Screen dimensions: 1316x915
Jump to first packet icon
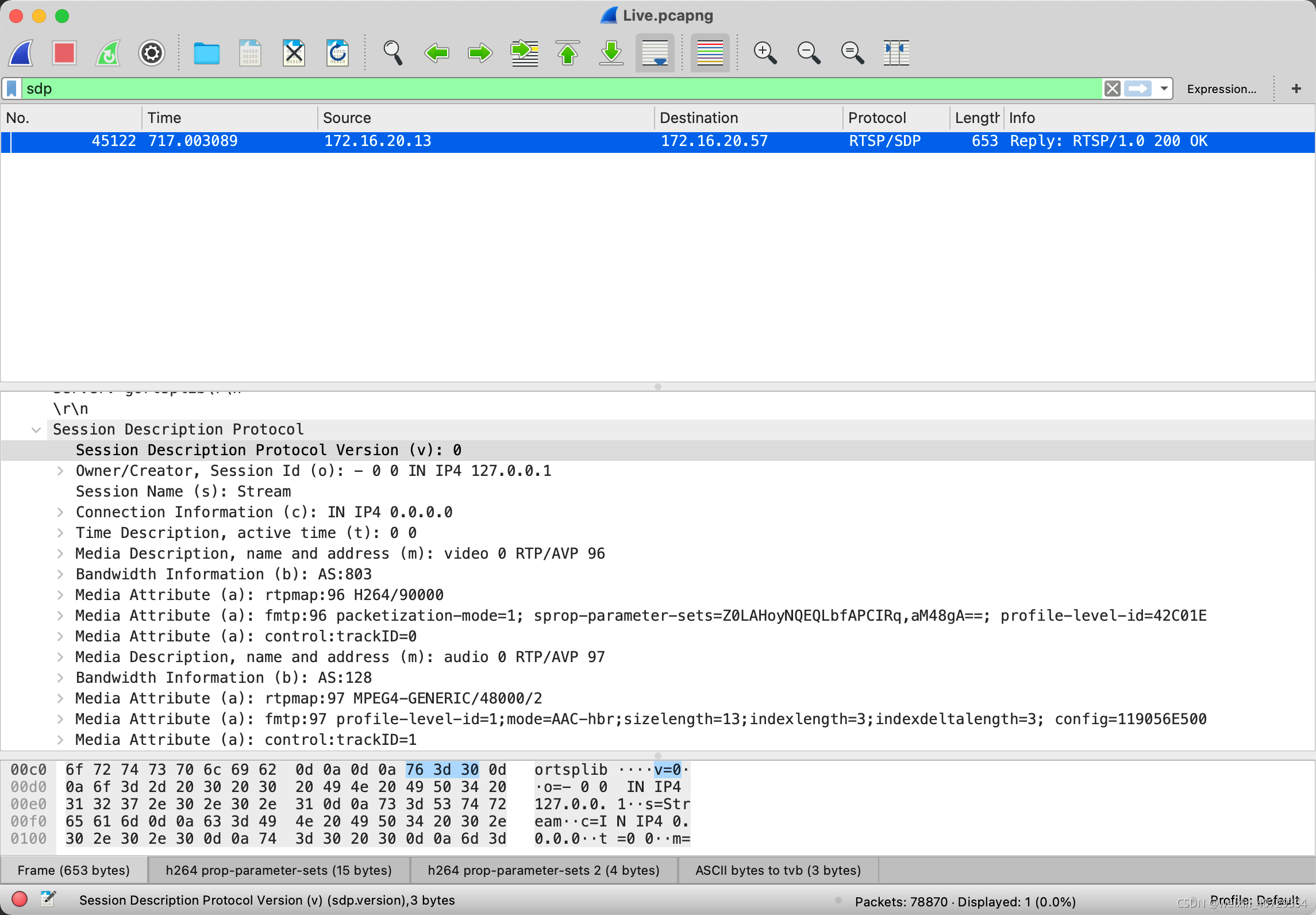[568, 53]
